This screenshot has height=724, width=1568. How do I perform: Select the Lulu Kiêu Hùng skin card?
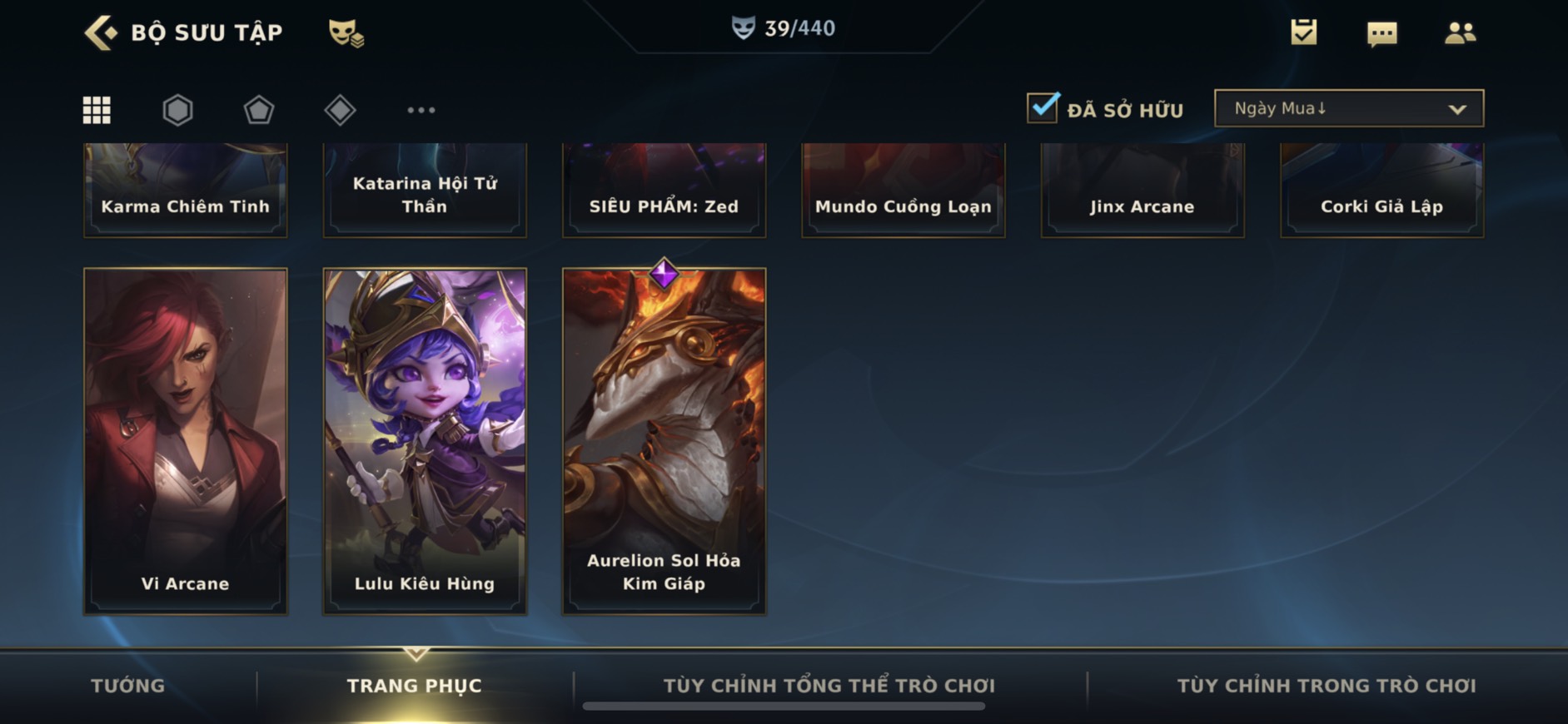point(425,441)
